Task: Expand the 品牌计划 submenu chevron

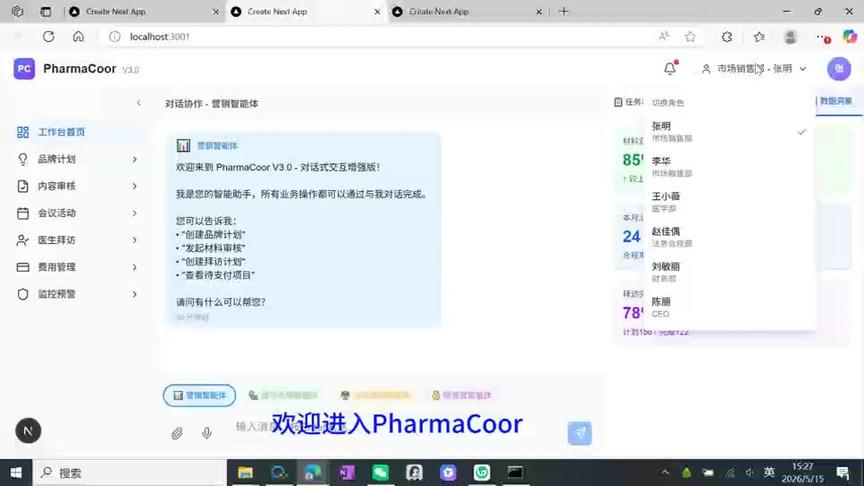Action: pos(134,159)
